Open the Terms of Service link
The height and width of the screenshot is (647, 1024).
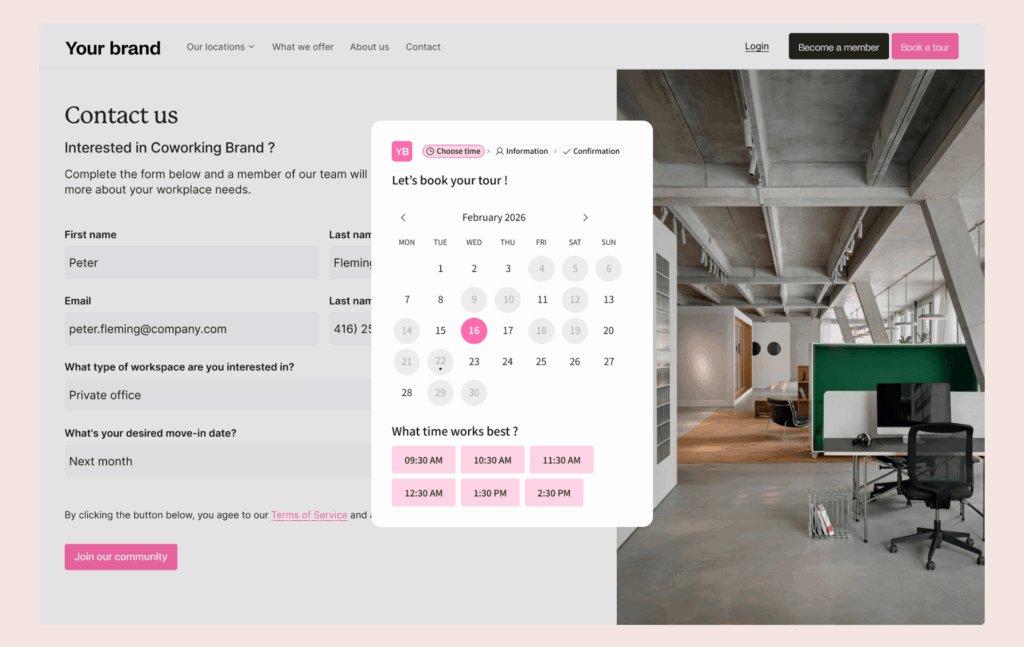coord(309,514)
